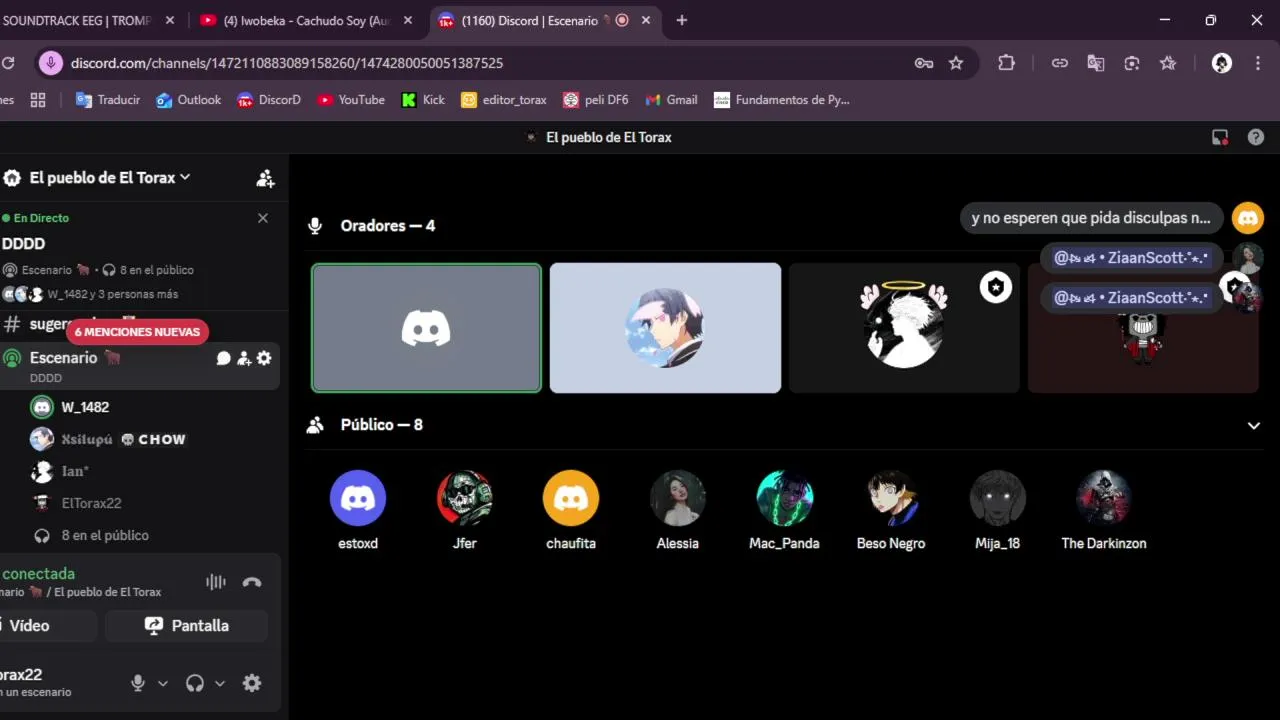Open Chrome three-dot menu
Image resolution: width=1280 pixels, height=720 pixels.
(x=1257, y=63)
